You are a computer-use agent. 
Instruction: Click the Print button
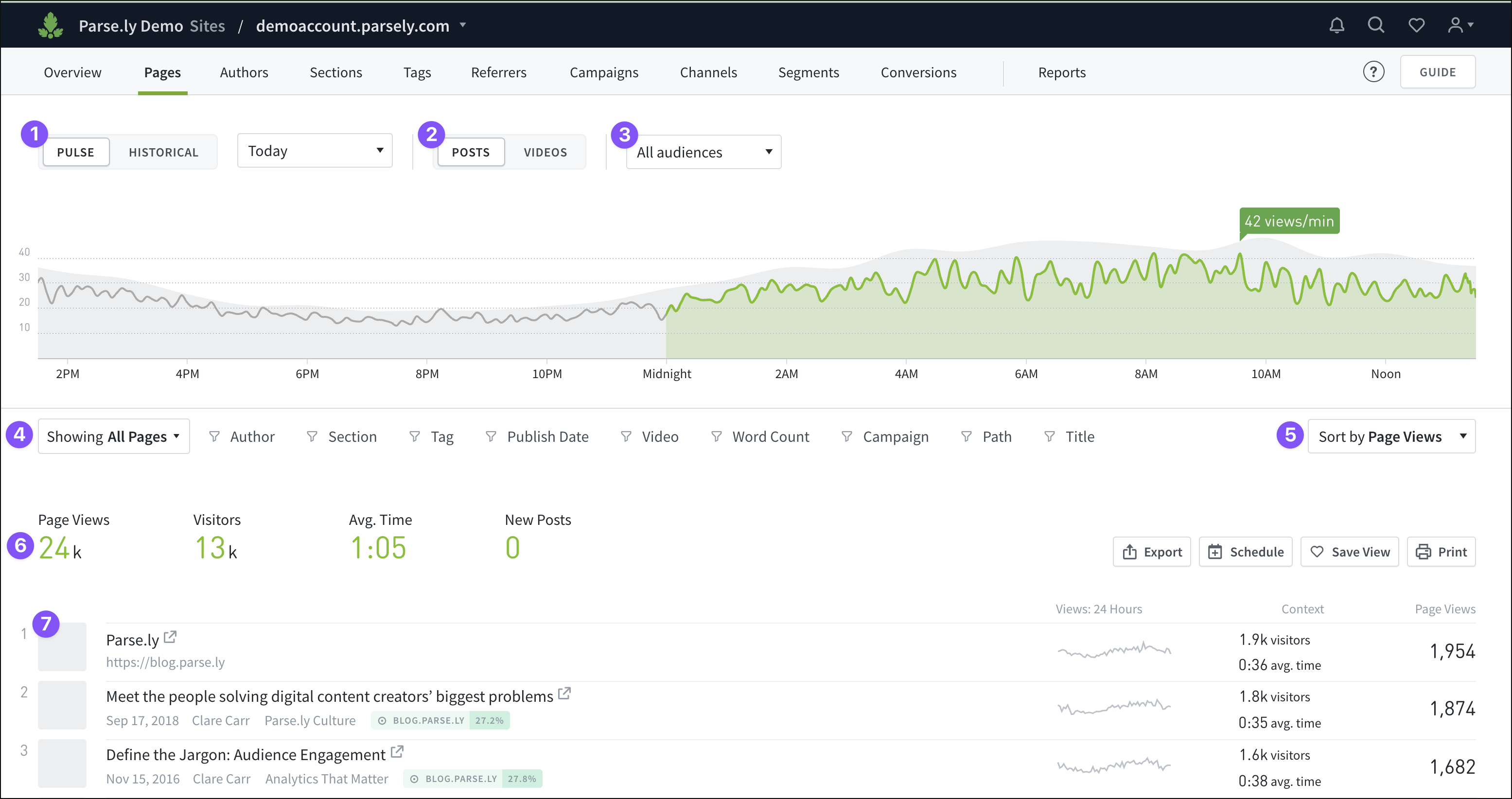(1441, 552)
